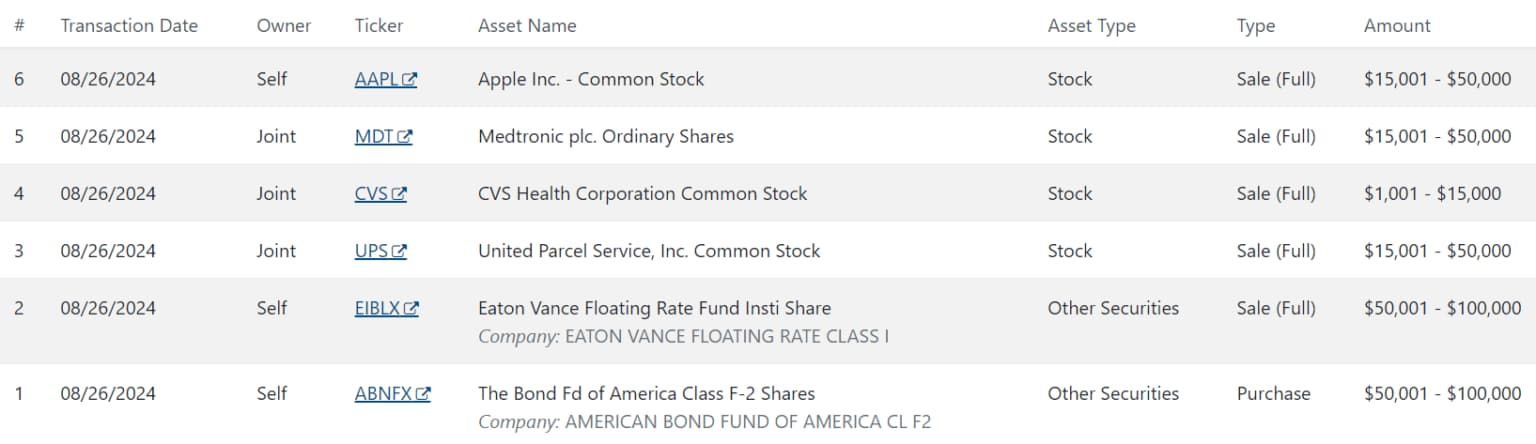Click the Asset Type column header
Viewport: 1536px width, 444px height.
point(1092,25)
